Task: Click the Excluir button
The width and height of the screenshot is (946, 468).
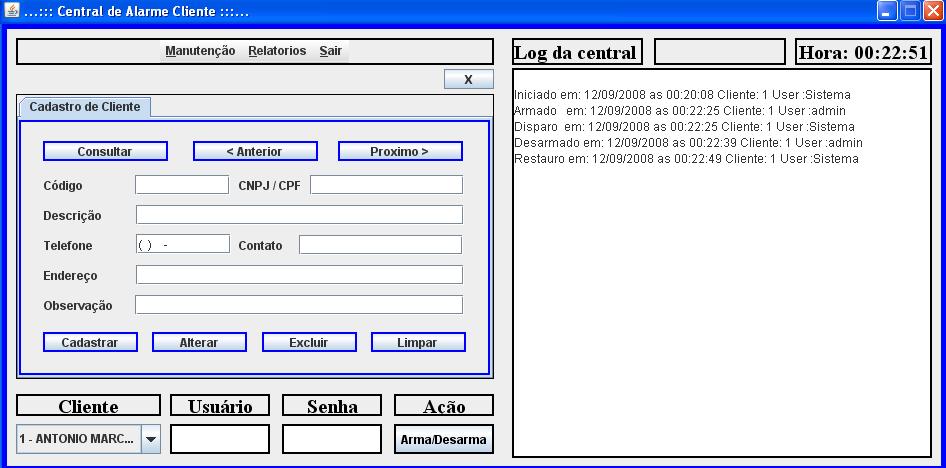Action: pyautogui.click(x=309, y=343)
